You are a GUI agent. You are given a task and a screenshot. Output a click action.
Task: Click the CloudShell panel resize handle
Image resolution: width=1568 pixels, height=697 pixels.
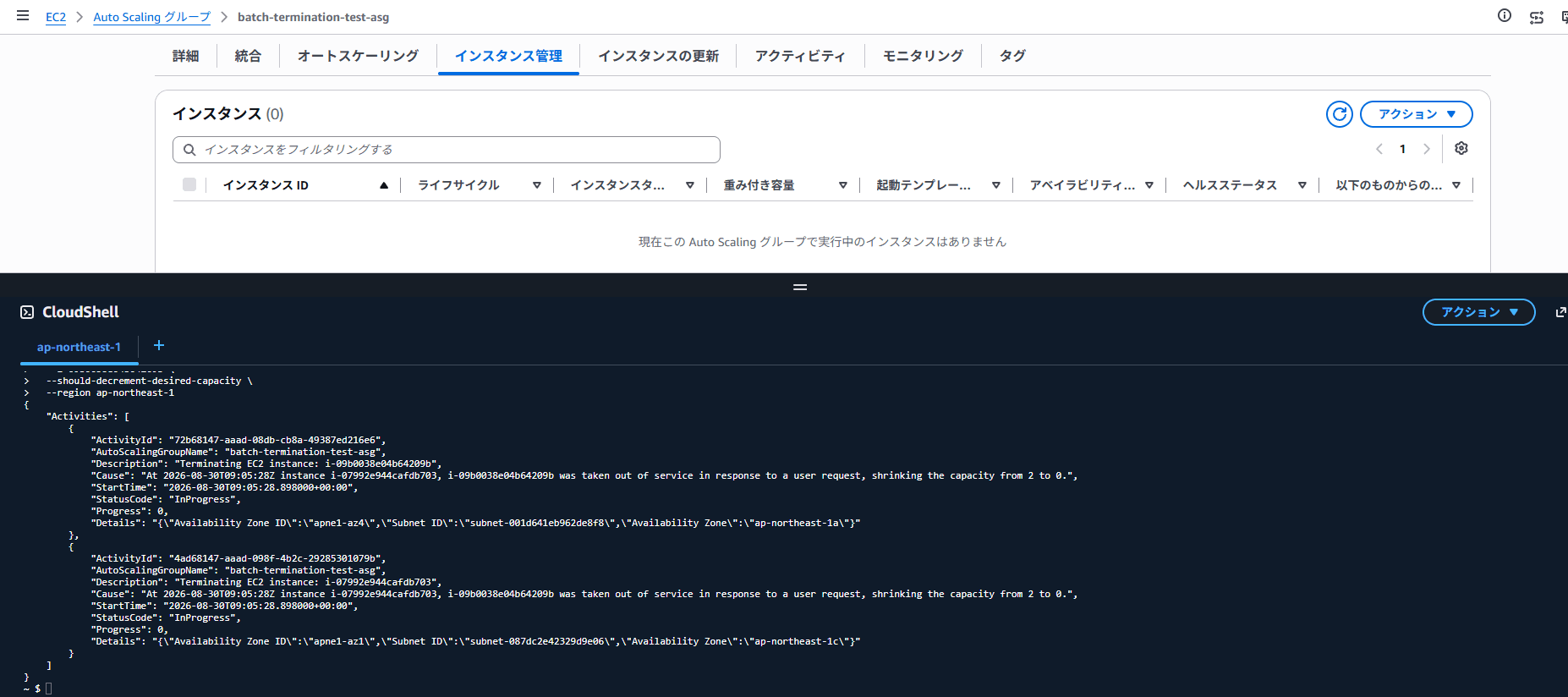pyautogui.click(x=800, y=287)
